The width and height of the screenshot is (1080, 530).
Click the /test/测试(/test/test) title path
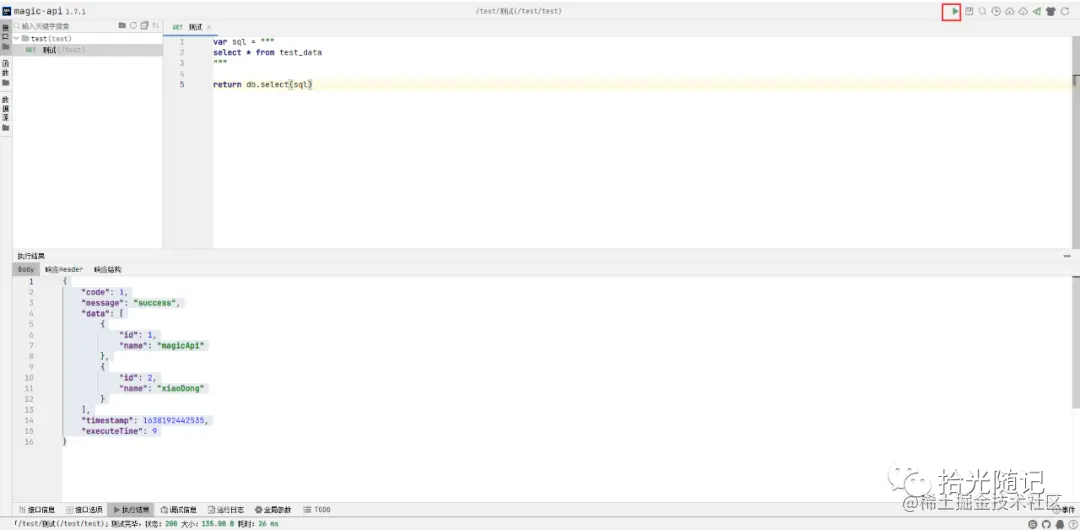519,12
